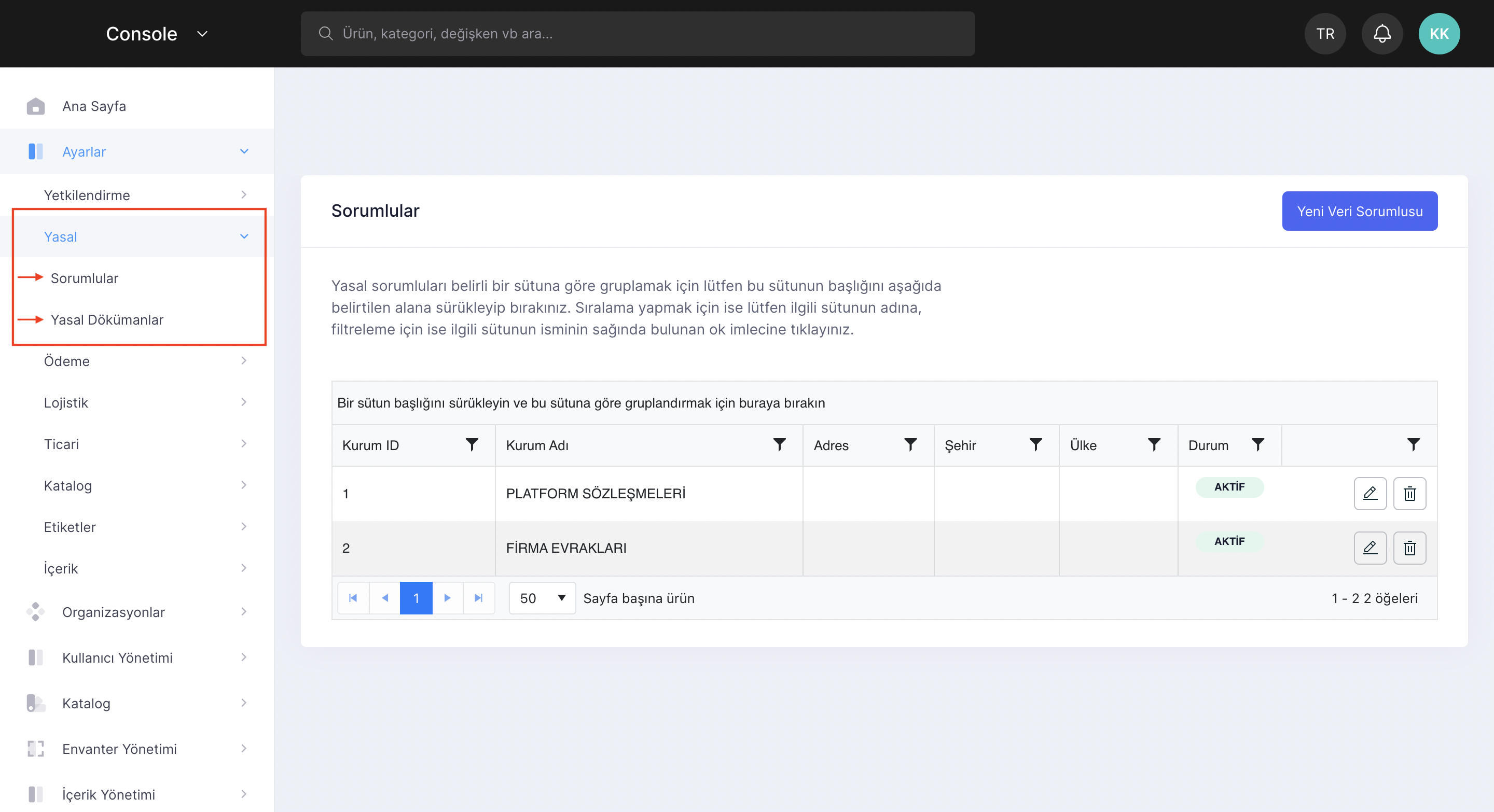
Task: Open filter for the Durum column
Action: (1258, 444)
